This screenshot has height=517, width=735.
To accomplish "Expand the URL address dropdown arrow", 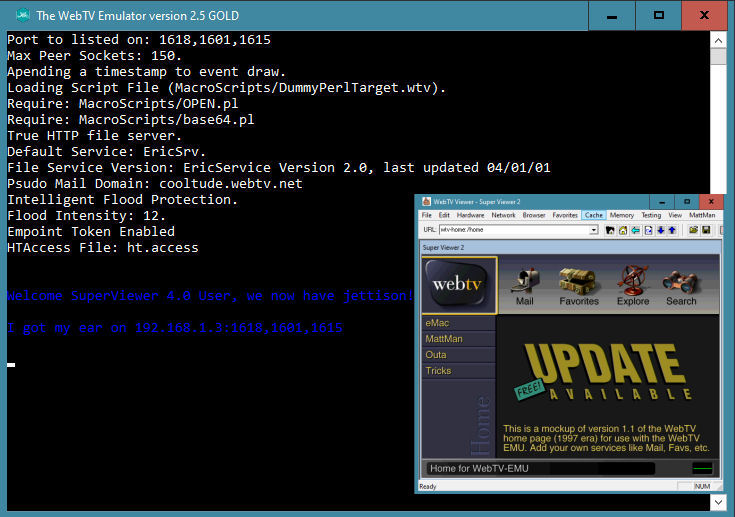I will 594,230.
